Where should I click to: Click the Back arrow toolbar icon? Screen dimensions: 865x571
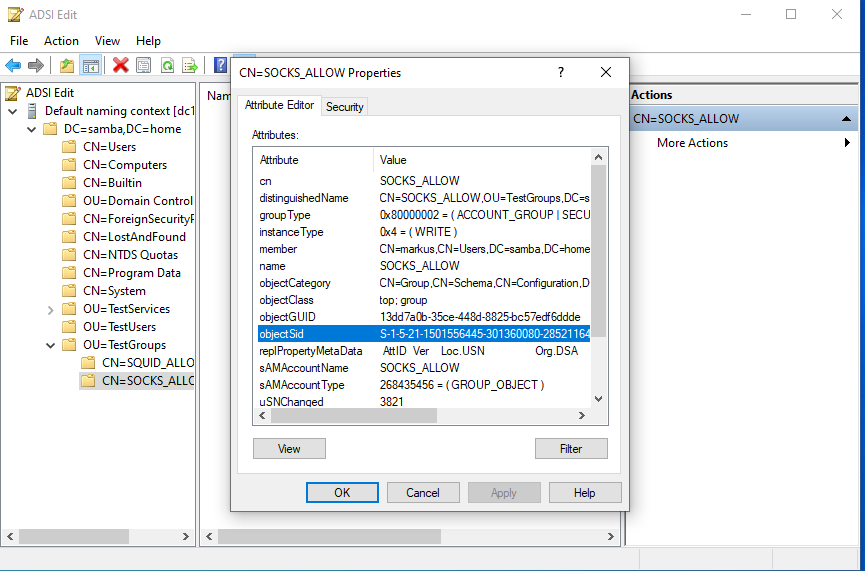(13, 66)
